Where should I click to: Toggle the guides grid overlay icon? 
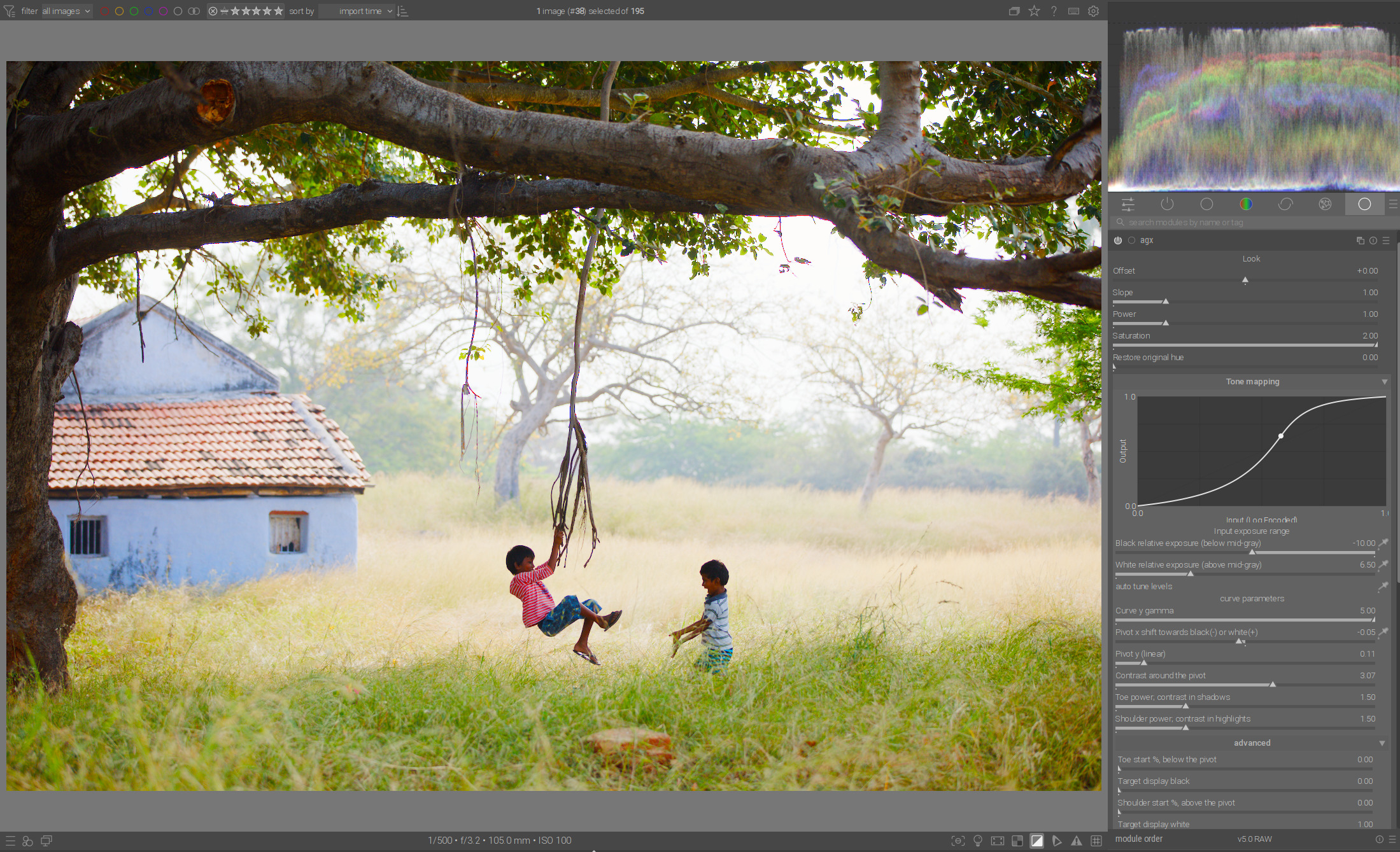(1096, 841)
